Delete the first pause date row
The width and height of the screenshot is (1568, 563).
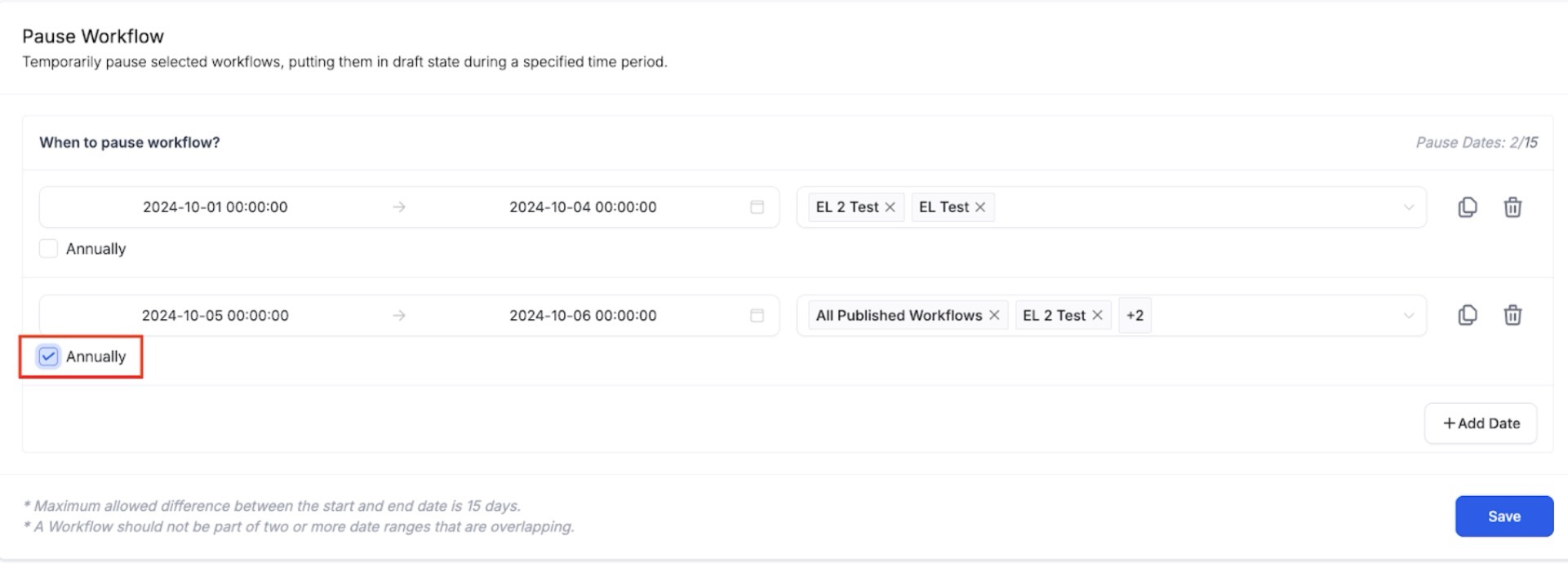[x=1512, y=207]
